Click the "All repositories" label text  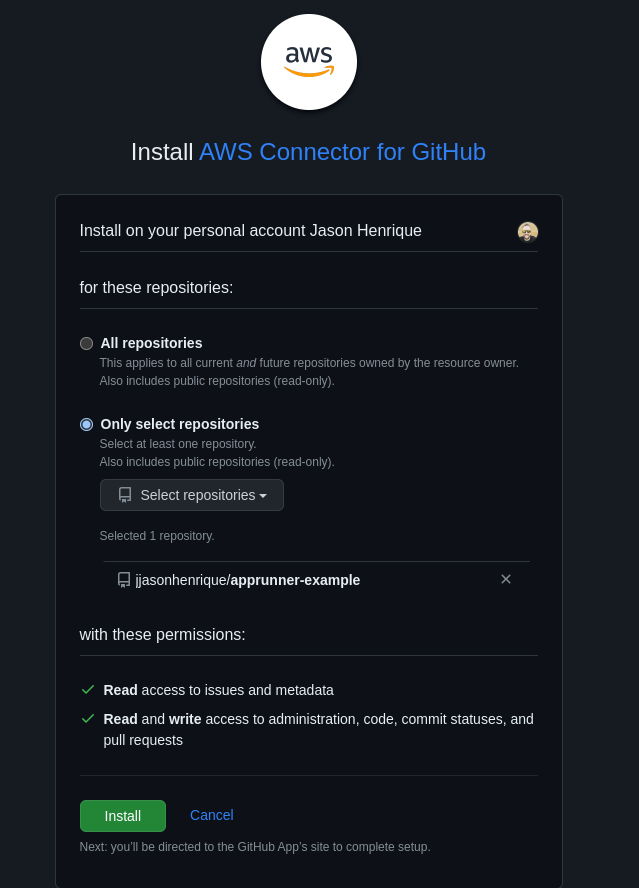(151, 343)
